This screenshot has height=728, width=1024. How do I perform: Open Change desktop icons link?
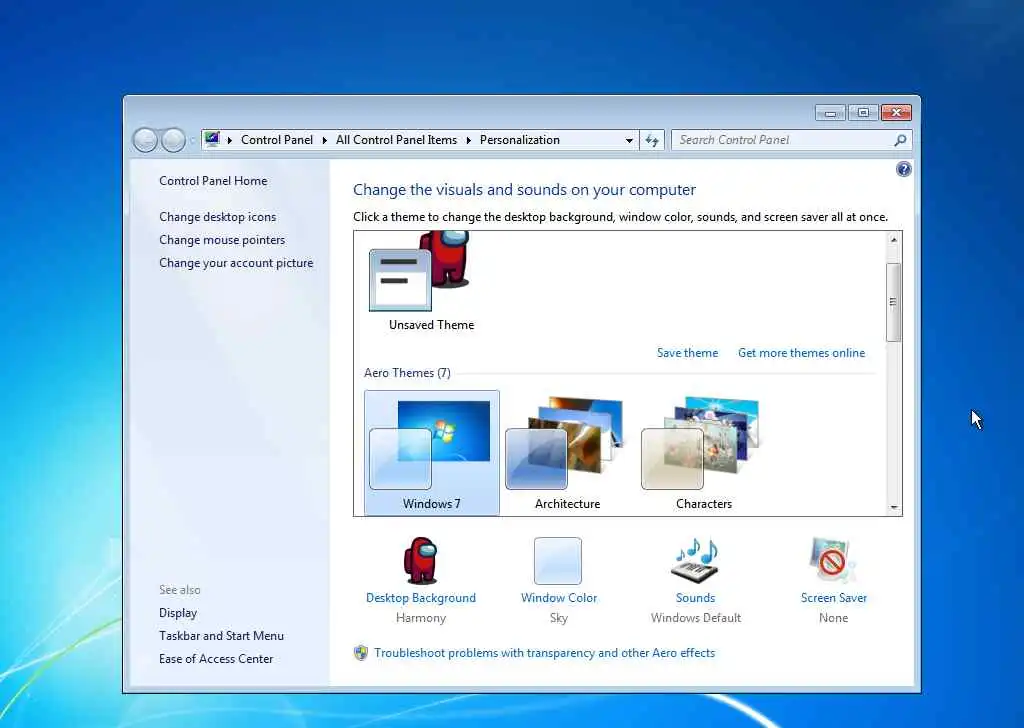[217, 217]
